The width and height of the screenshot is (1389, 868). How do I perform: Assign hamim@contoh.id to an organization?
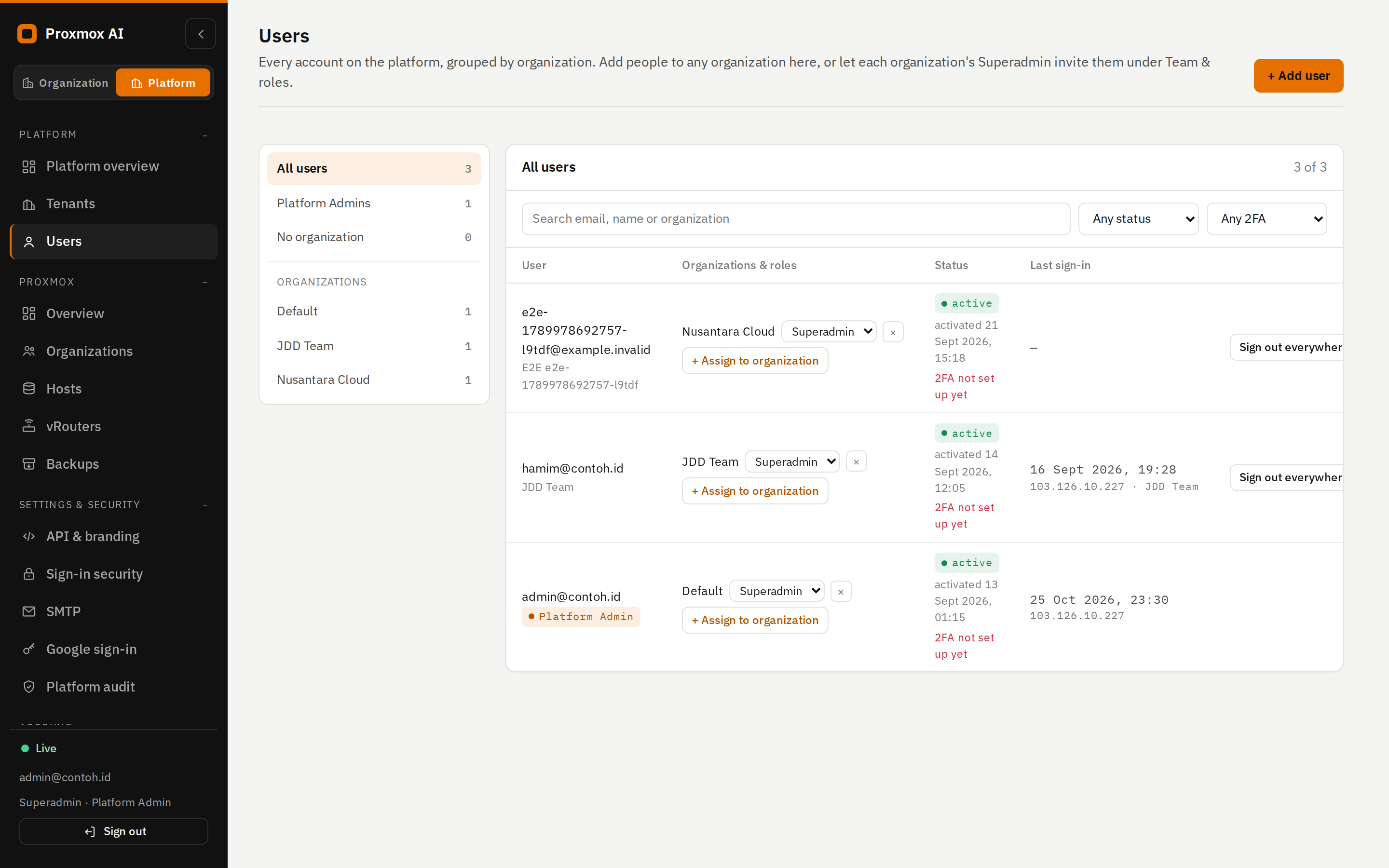[755, 491]
